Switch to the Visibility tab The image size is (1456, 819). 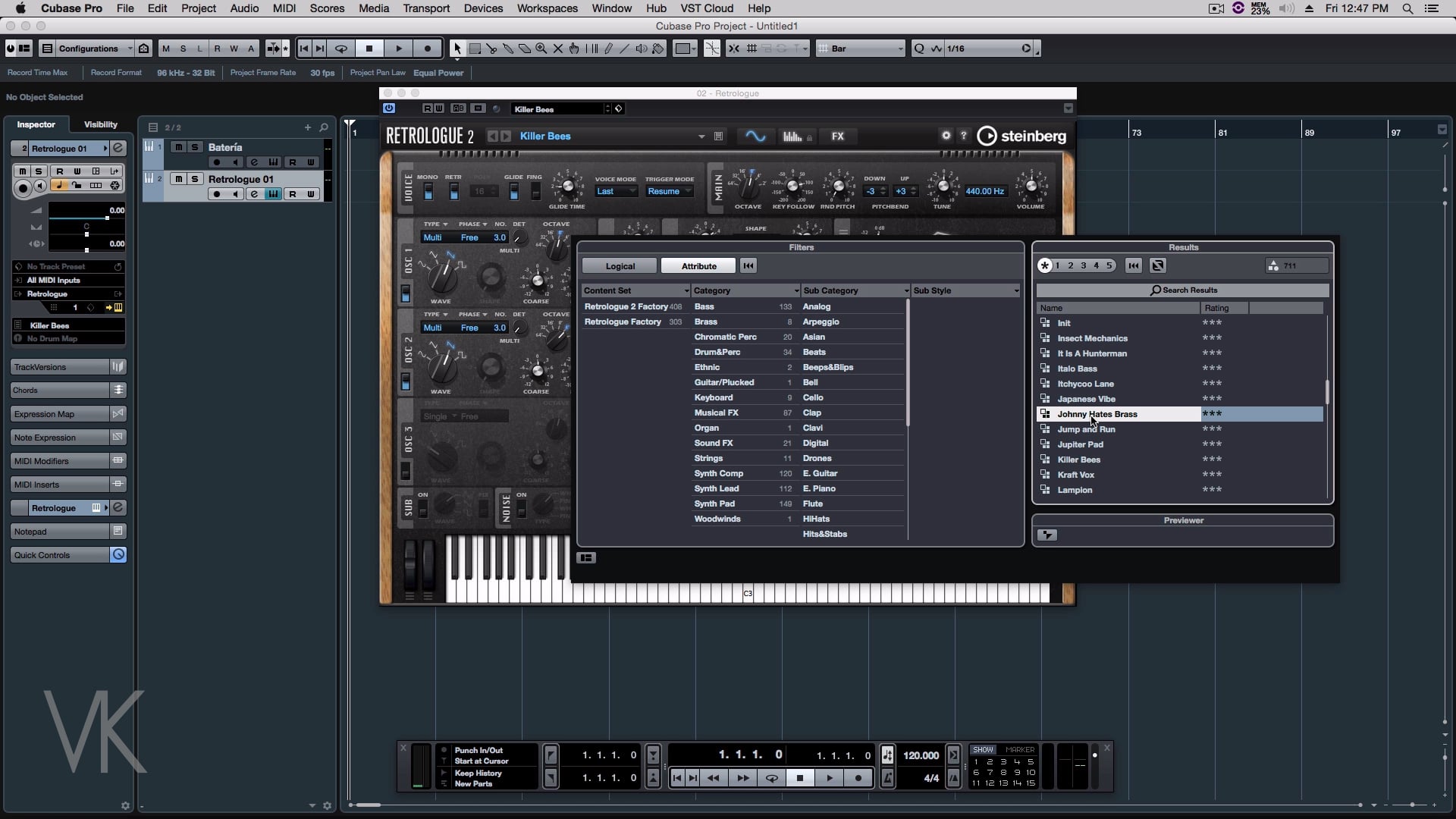pos(100,124)
